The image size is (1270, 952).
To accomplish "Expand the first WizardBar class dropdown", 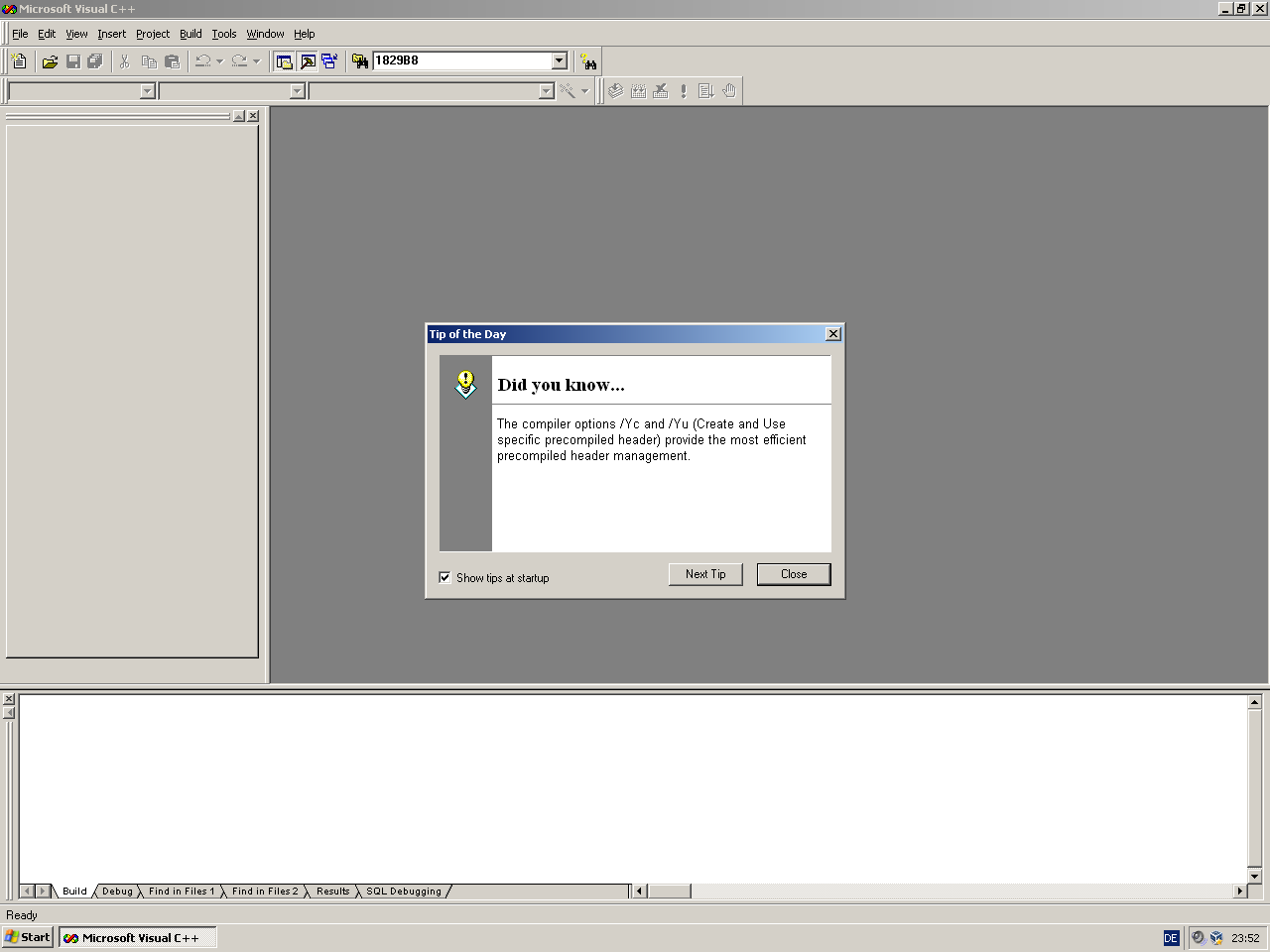I will pos(148,91).
